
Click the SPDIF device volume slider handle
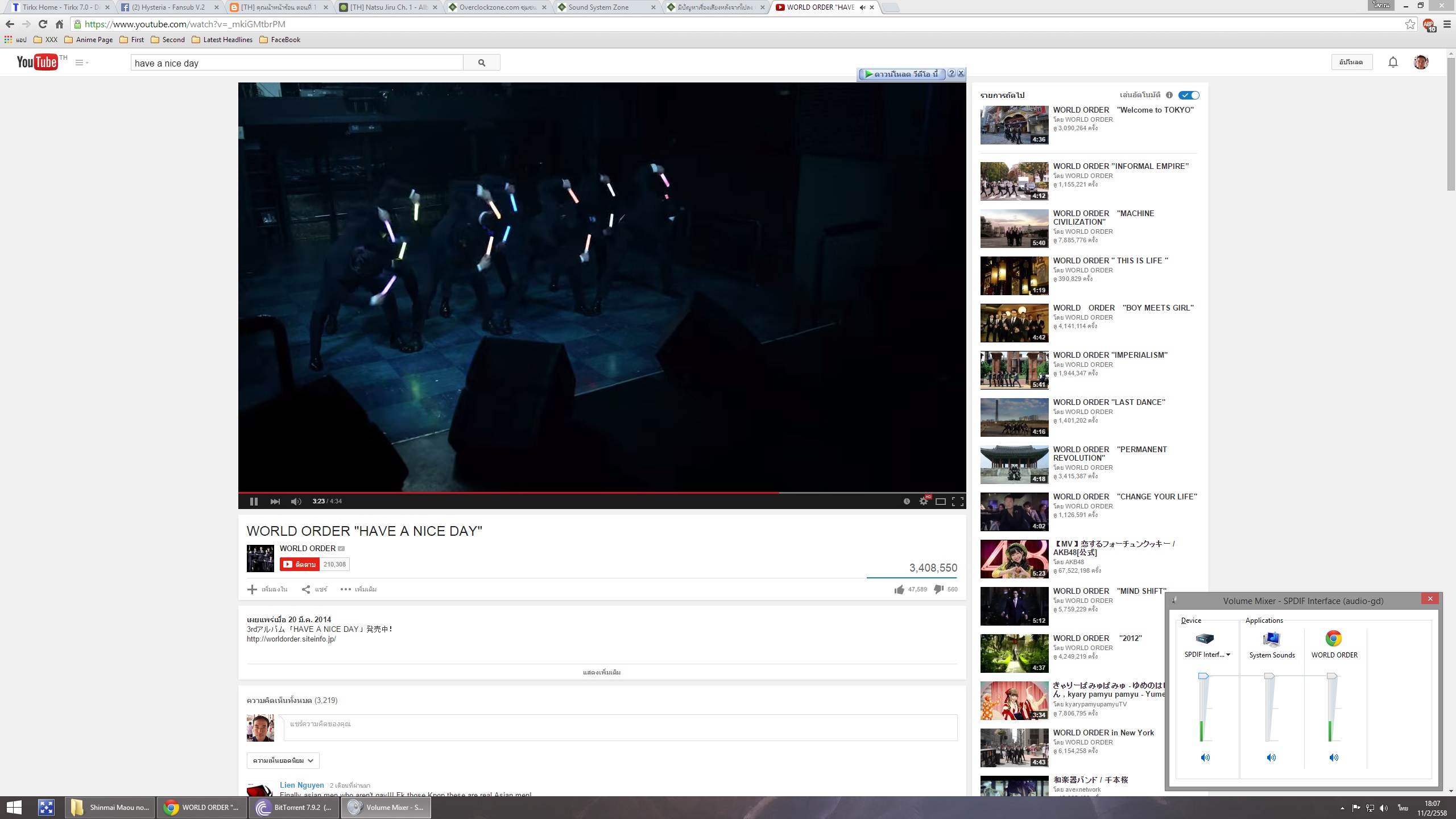coord(1203,676)
